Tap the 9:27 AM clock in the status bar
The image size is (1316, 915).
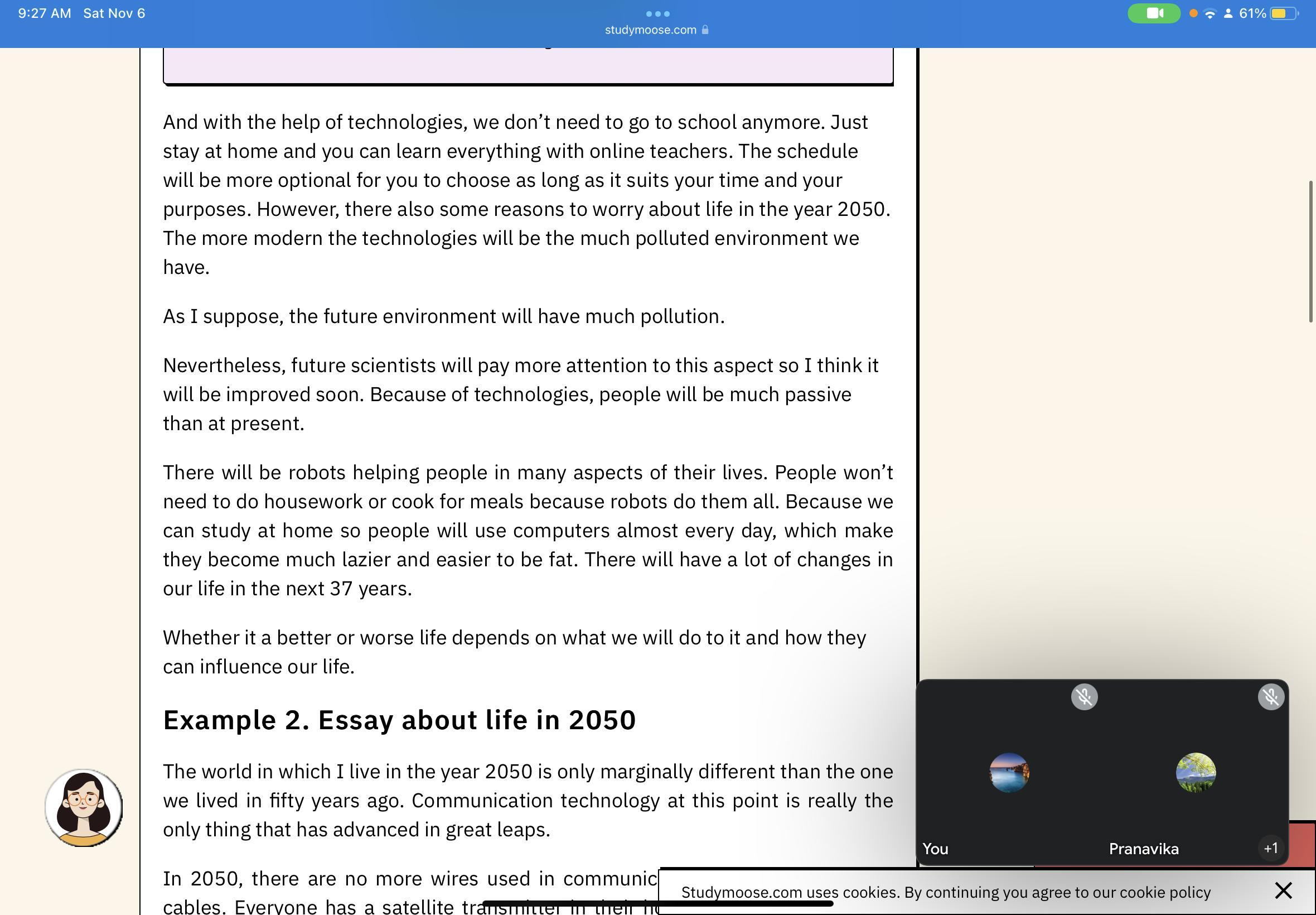pyautogui.click(x=45, y=13)
